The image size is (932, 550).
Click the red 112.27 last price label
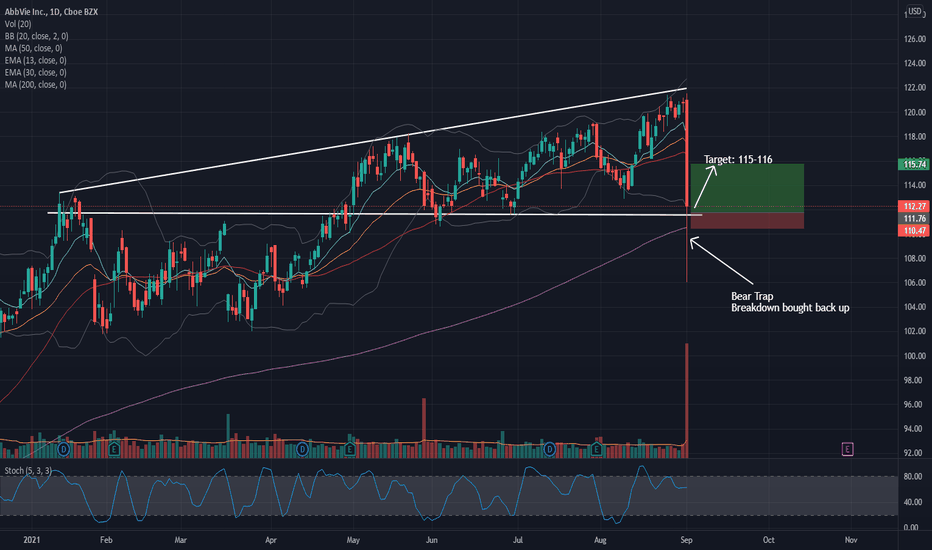point(914,206)
